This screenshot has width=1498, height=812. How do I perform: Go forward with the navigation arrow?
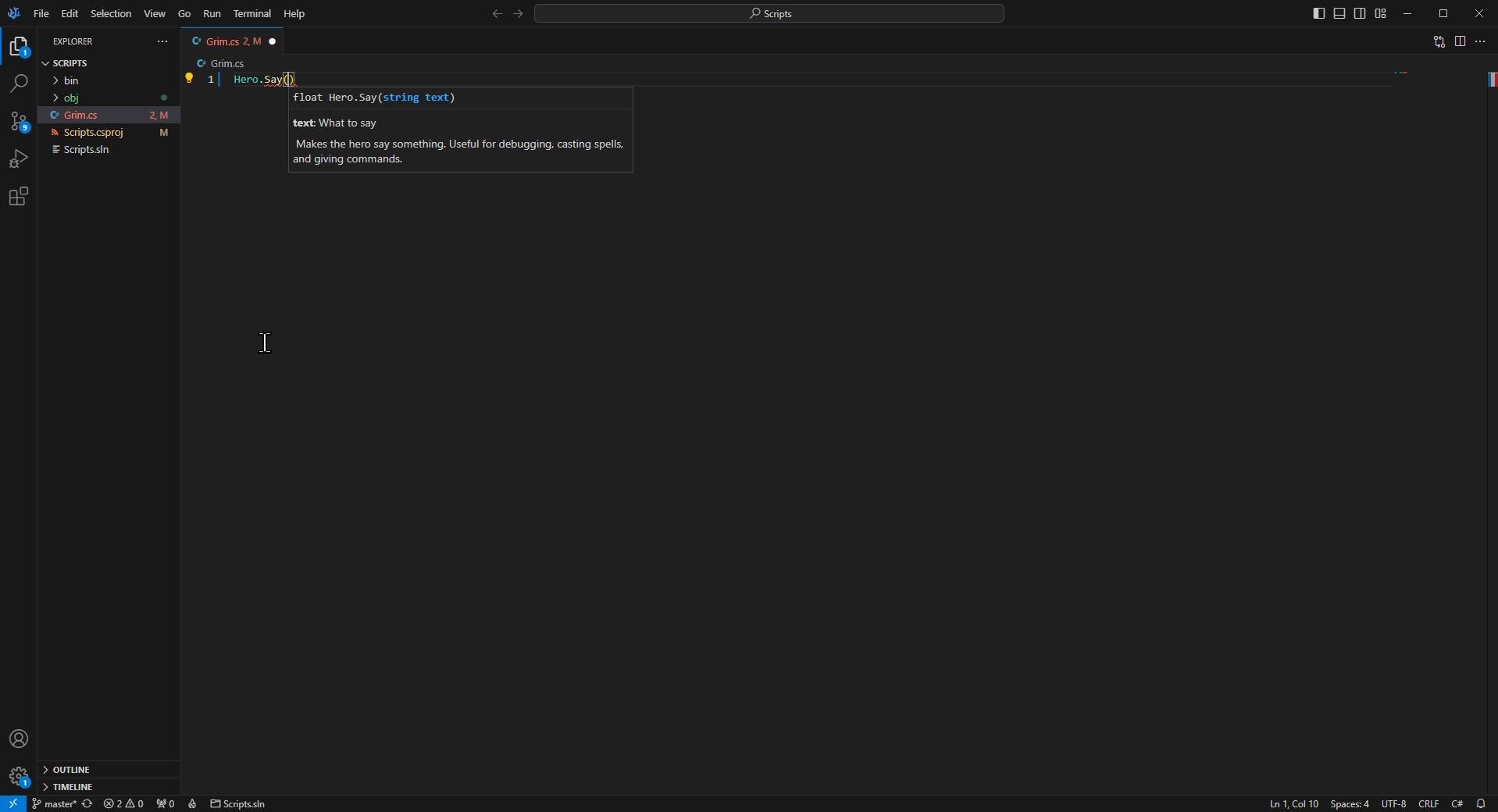pyautogui.click(x=518, y=13)
